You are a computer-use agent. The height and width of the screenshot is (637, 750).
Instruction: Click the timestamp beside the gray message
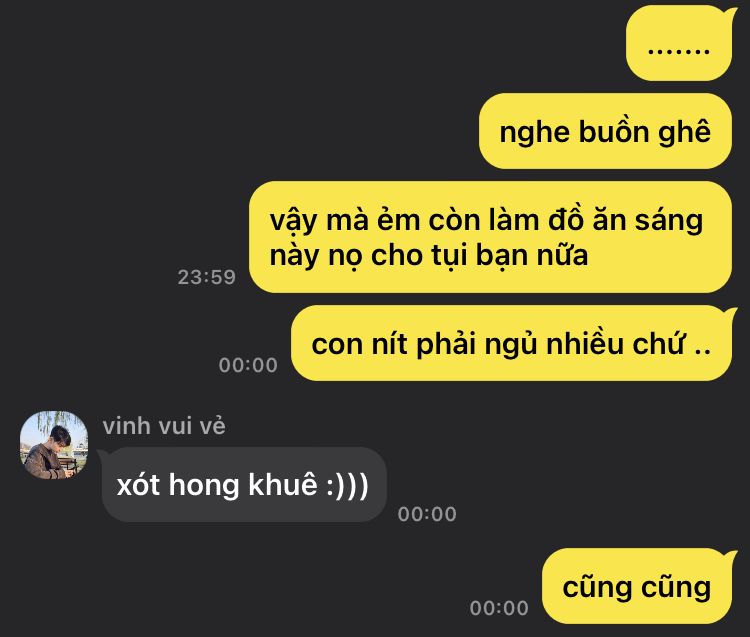(x=427, y=514)
